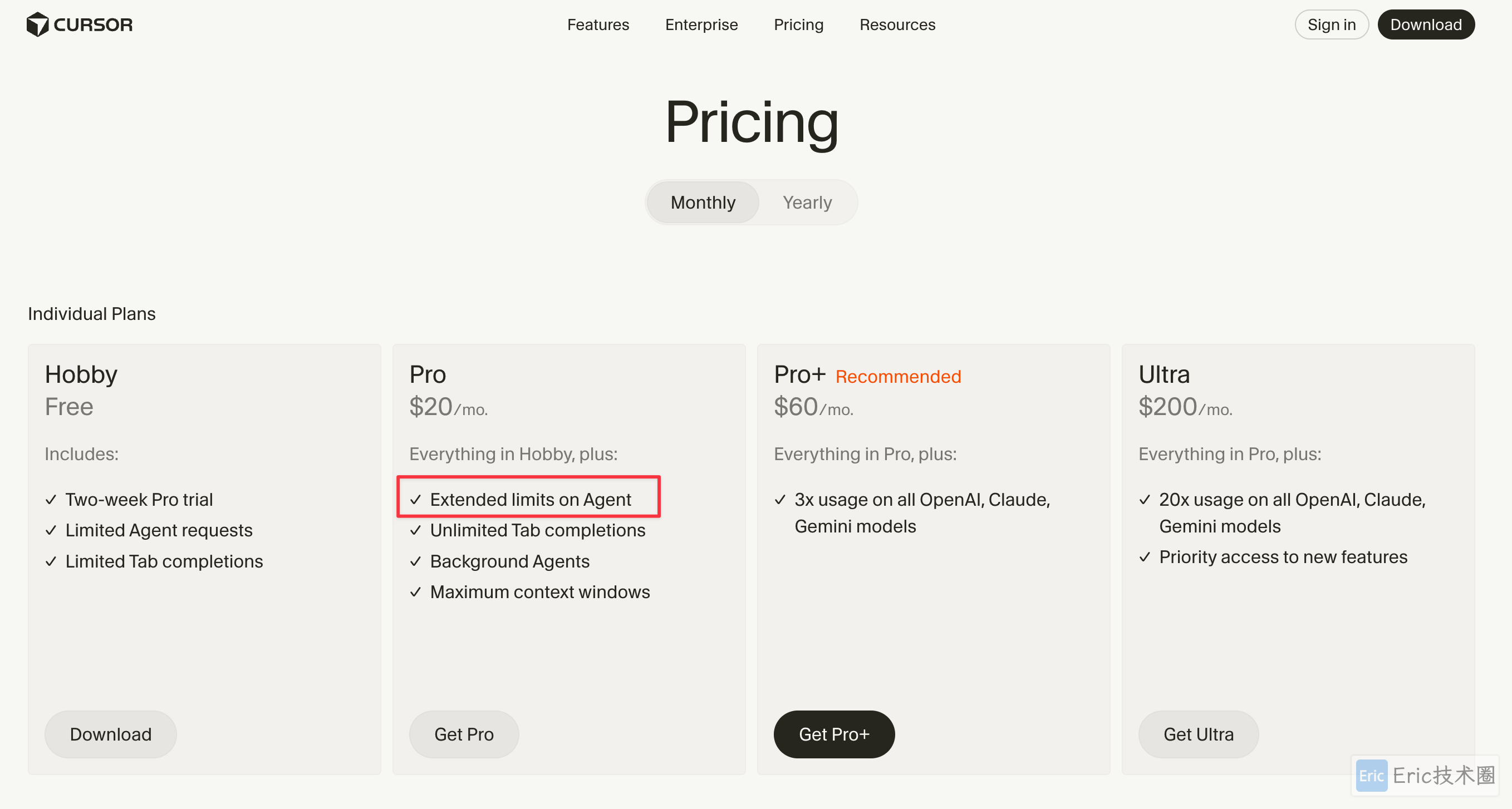1512x809 pixels.
Task: Click checkmark next to Background Agents
Action: pos(415,561)
